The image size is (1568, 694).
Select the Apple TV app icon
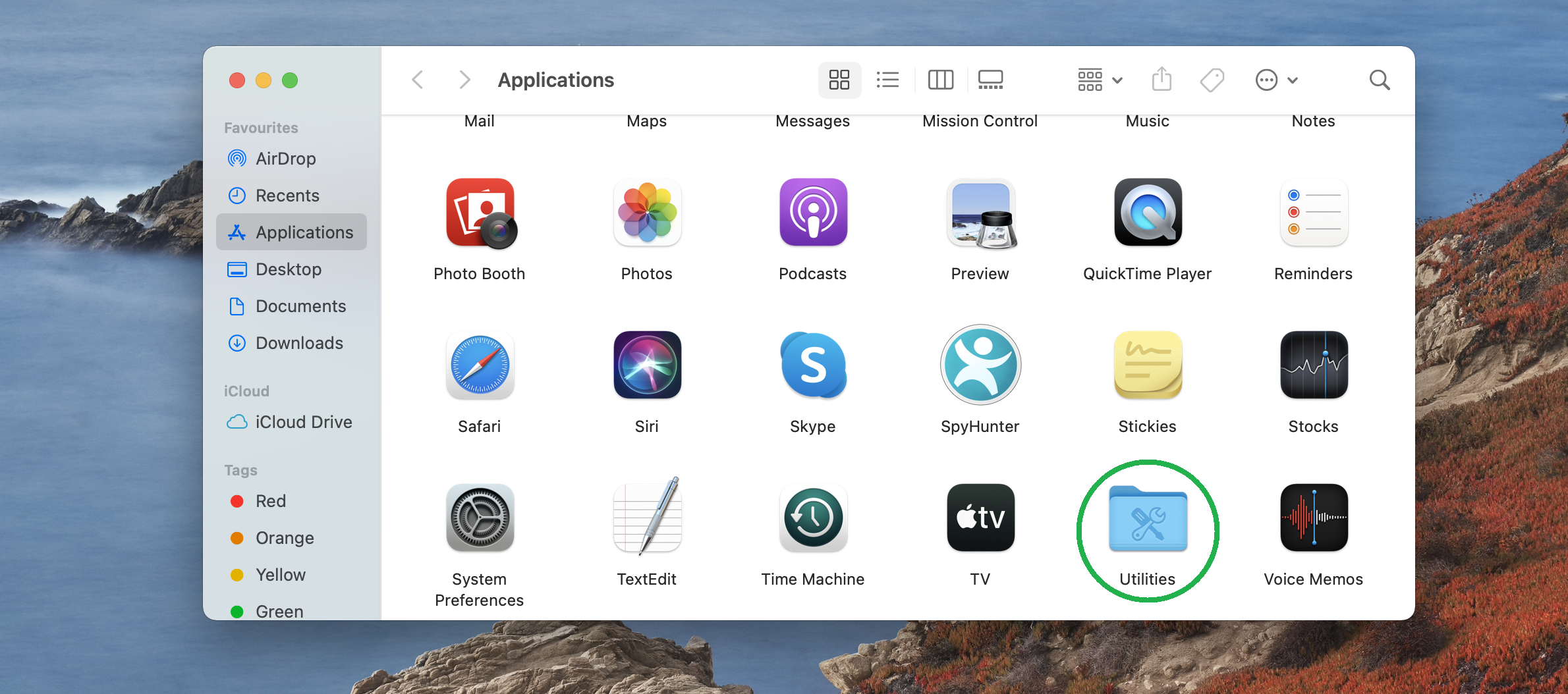(980, 518)
